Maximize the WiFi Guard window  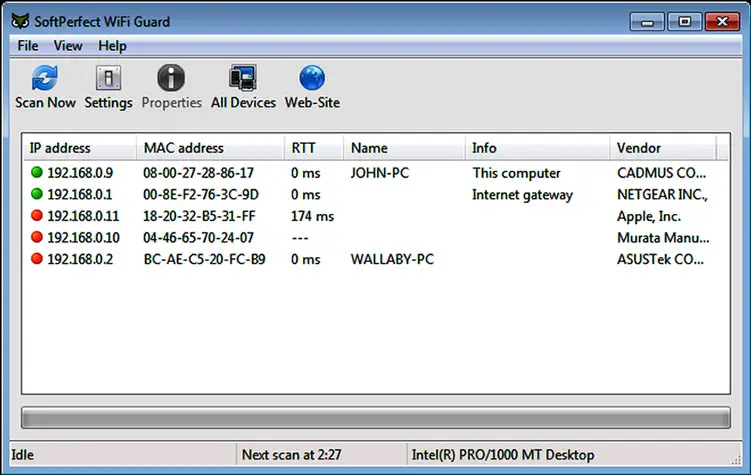(684, 22)
